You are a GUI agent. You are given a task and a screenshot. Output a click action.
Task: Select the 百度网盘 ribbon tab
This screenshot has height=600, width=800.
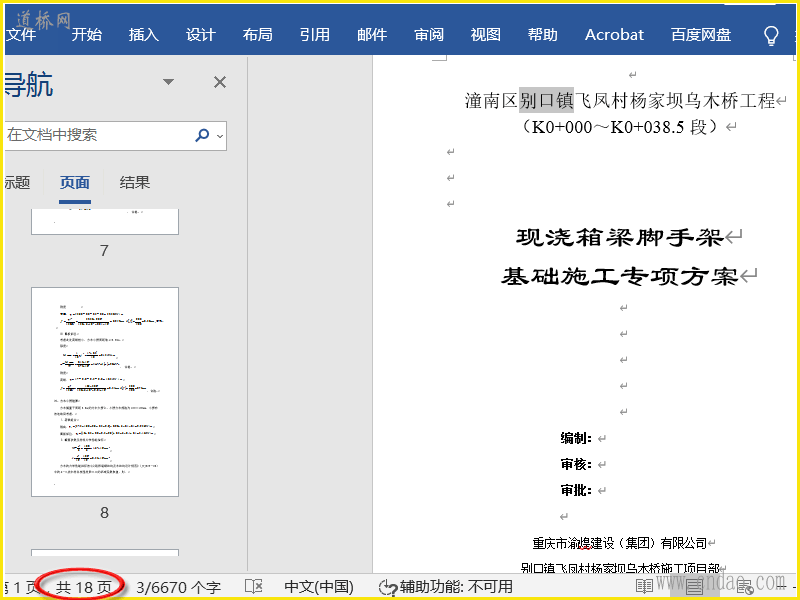coord(701,35)
